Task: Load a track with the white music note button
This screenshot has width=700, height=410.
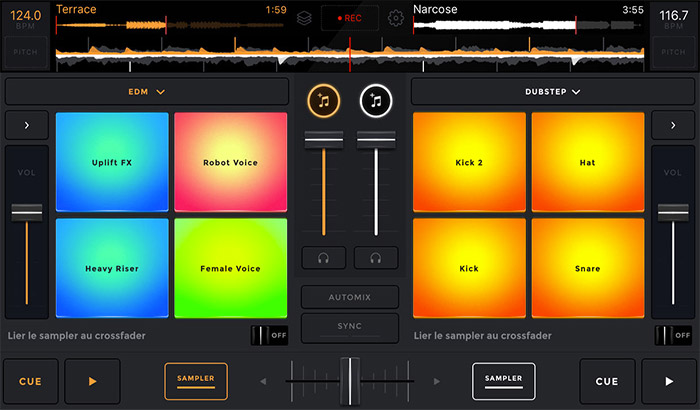Action: point(376,101)
